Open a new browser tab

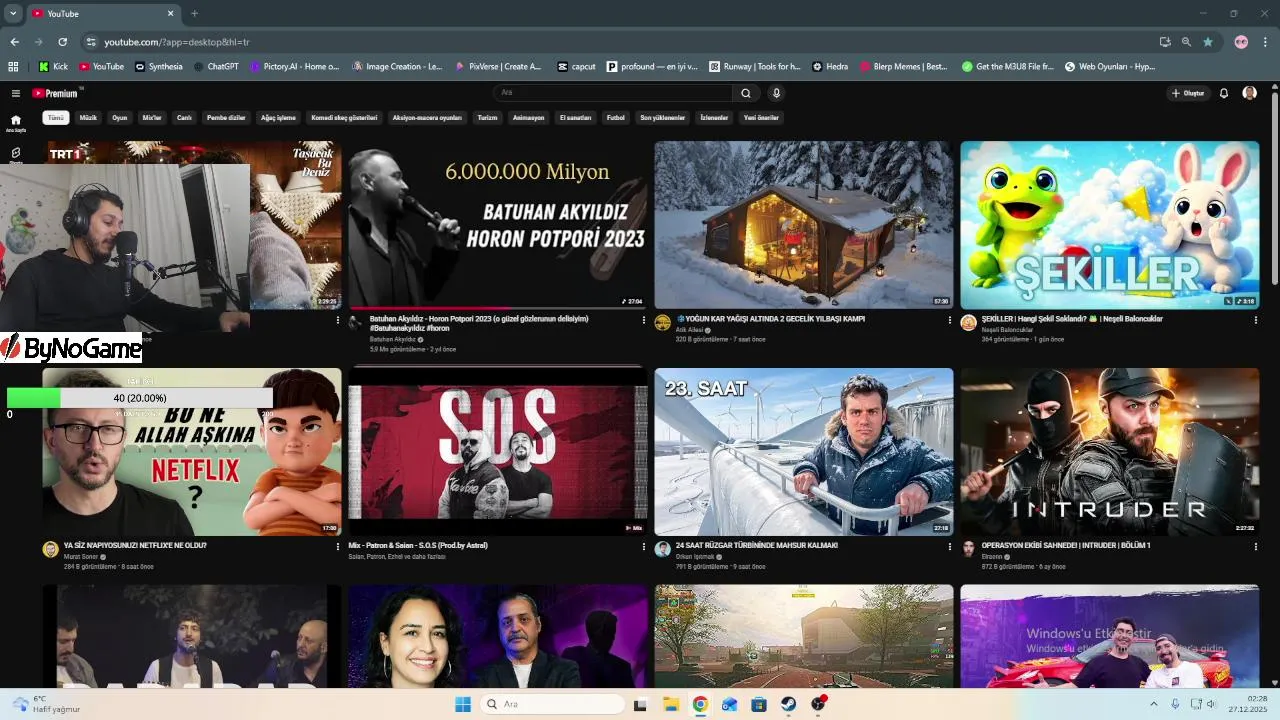[194, 14]
